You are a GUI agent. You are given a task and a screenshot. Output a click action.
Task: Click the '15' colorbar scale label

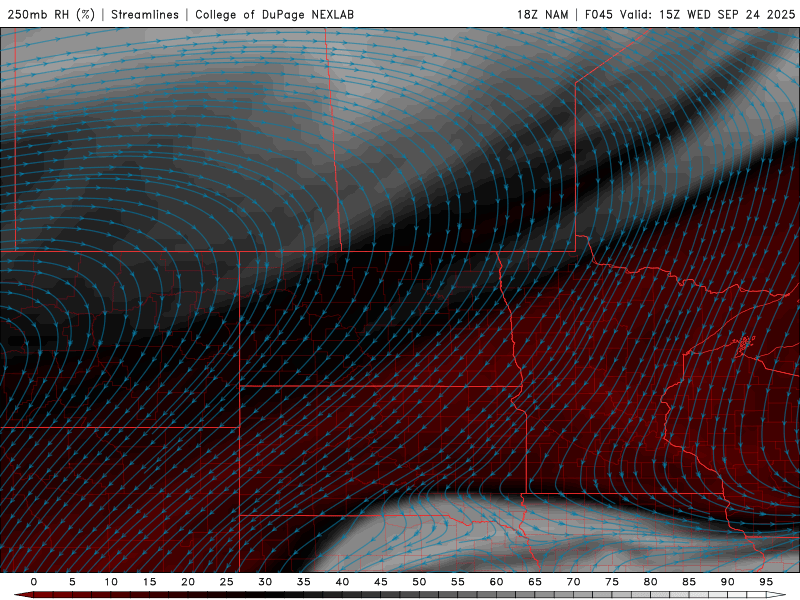tap(149, 582)
